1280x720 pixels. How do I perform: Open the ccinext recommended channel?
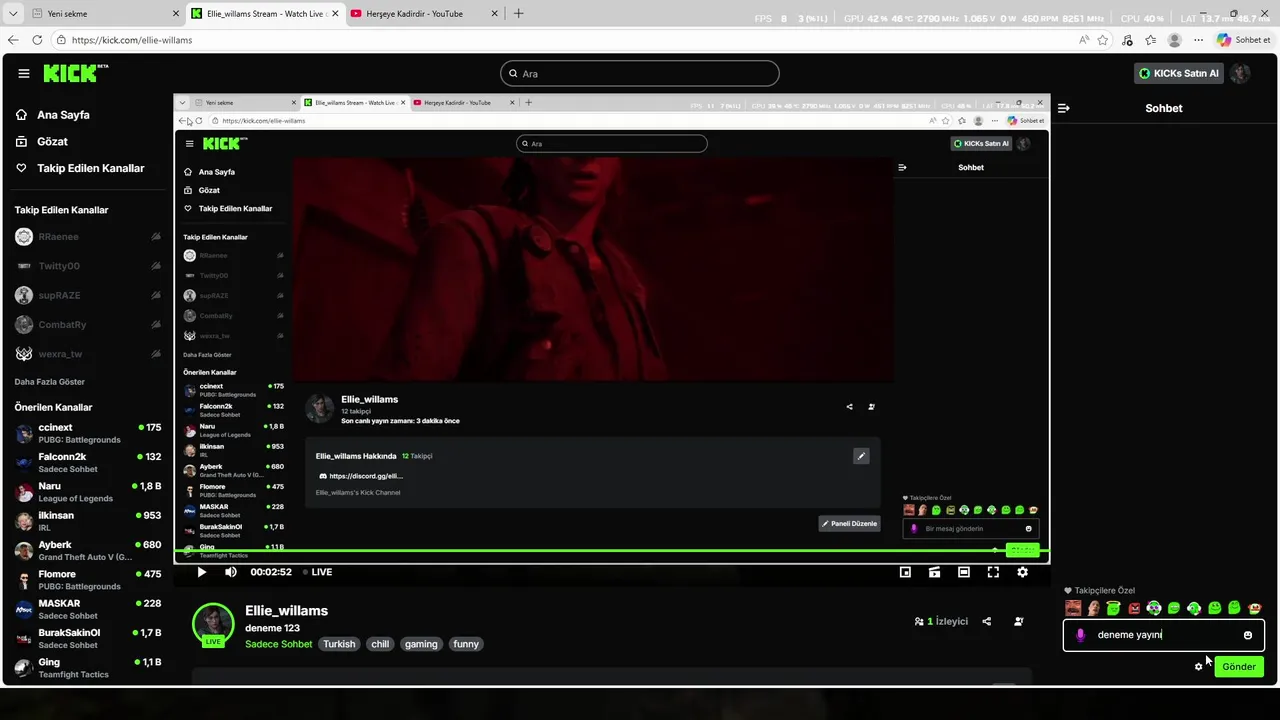pyautogui.click(x=88, y=433)
